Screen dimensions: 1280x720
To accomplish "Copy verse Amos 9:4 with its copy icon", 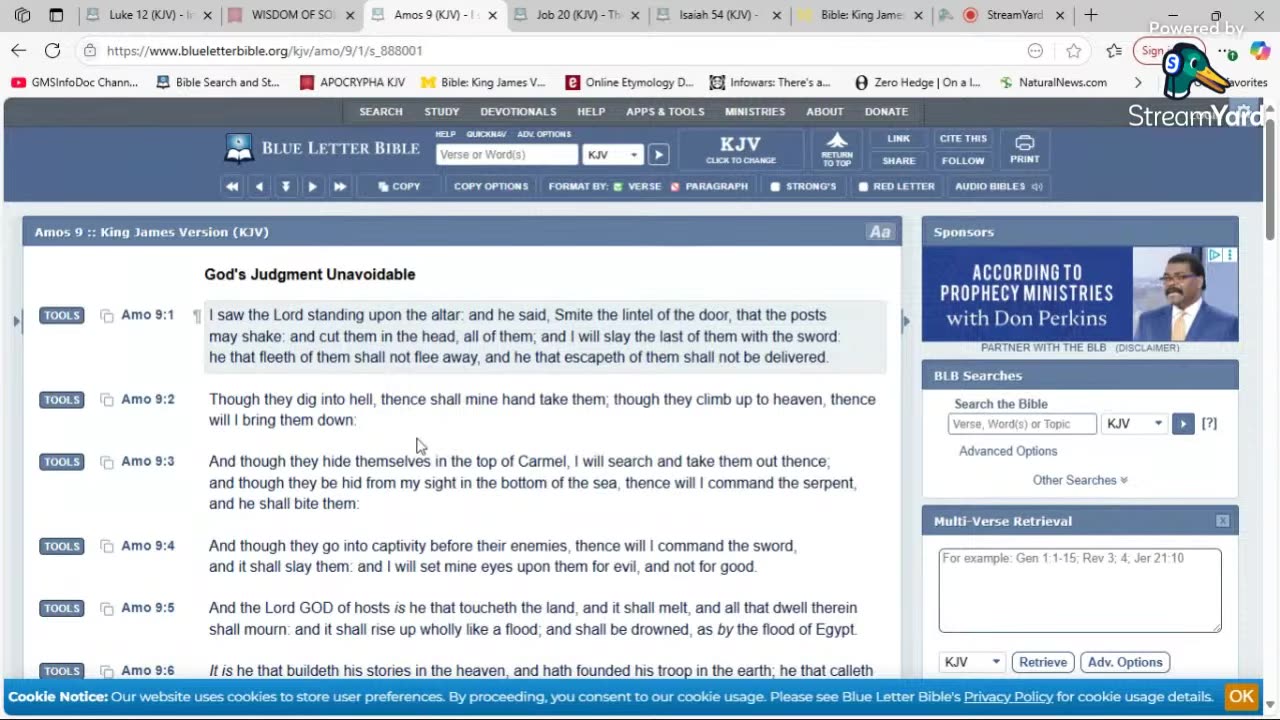I will 107,547.
